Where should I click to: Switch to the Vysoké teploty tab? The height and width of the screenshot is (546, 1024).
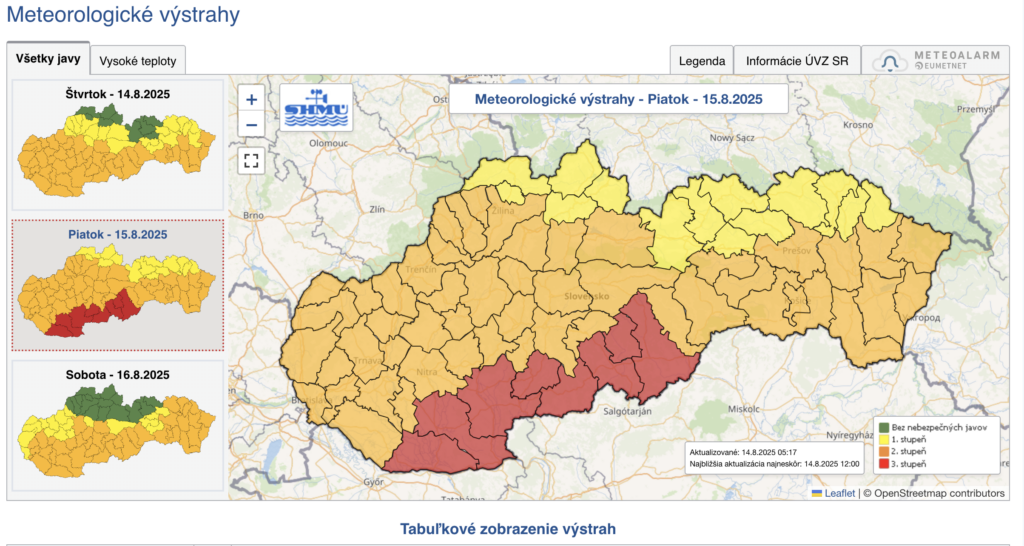coord(138,61)
